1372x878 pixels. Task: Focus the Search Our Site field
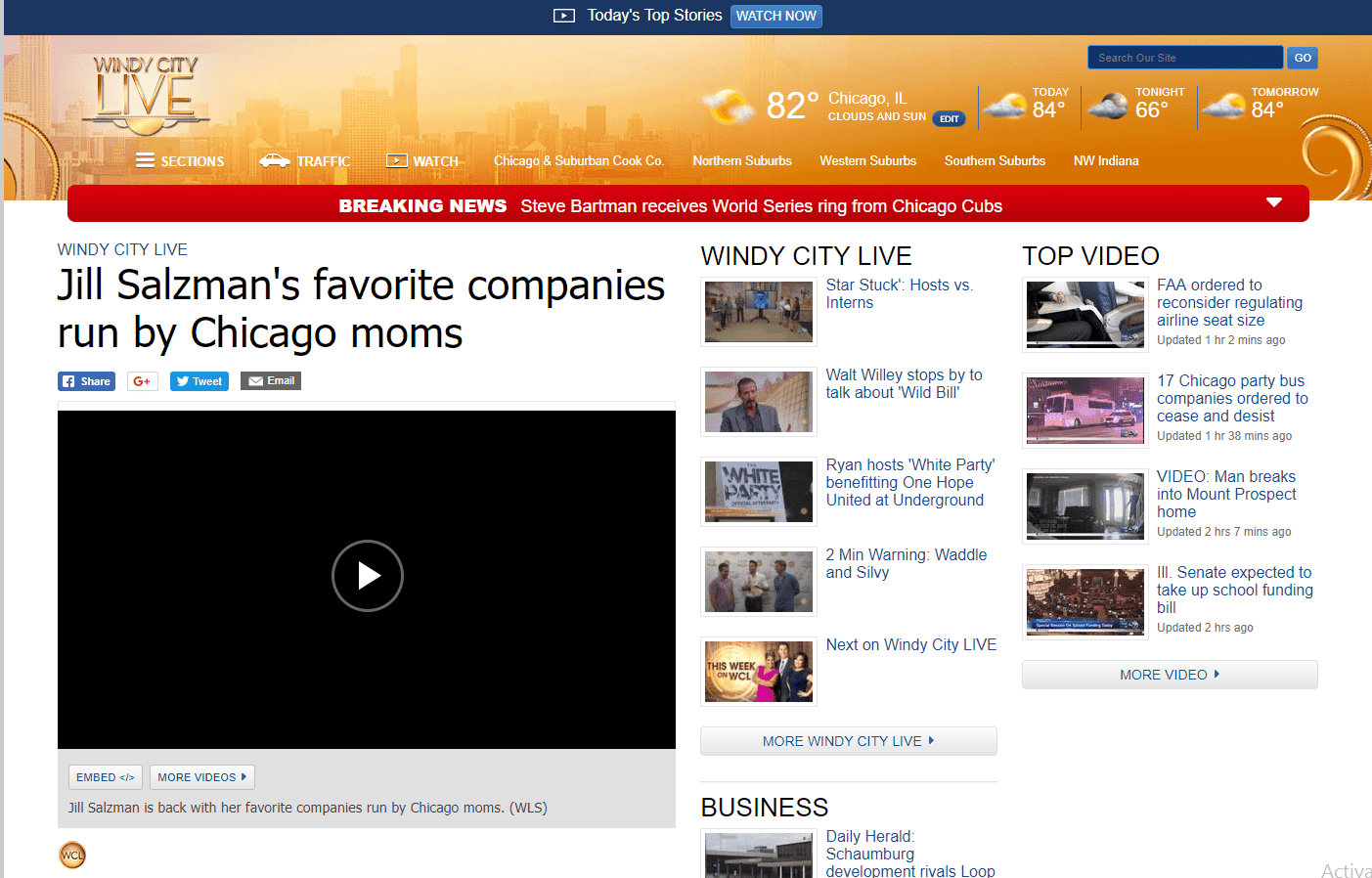pyautogui.click(x=1185, y=58)
